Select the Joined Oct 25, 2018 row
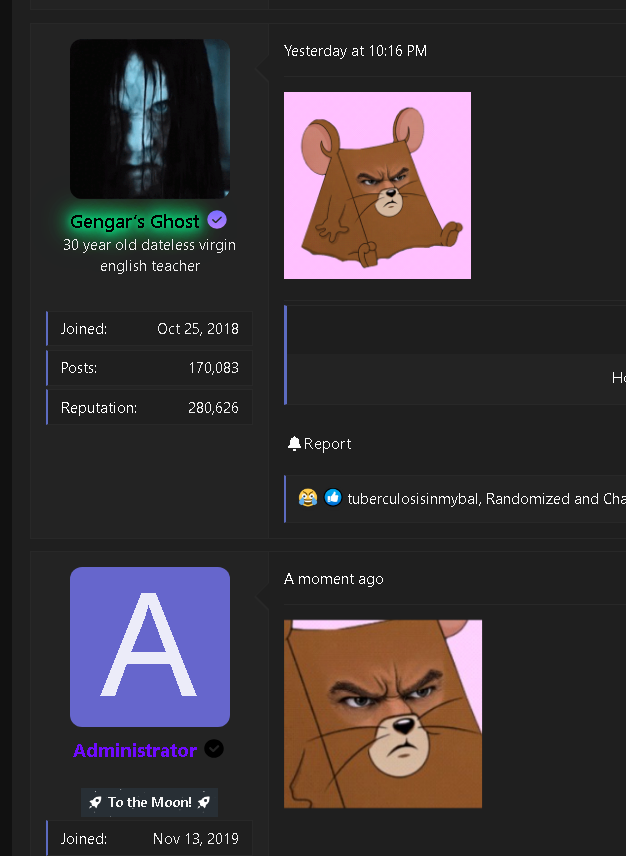626x856 pixels. (x=150, y=329)
